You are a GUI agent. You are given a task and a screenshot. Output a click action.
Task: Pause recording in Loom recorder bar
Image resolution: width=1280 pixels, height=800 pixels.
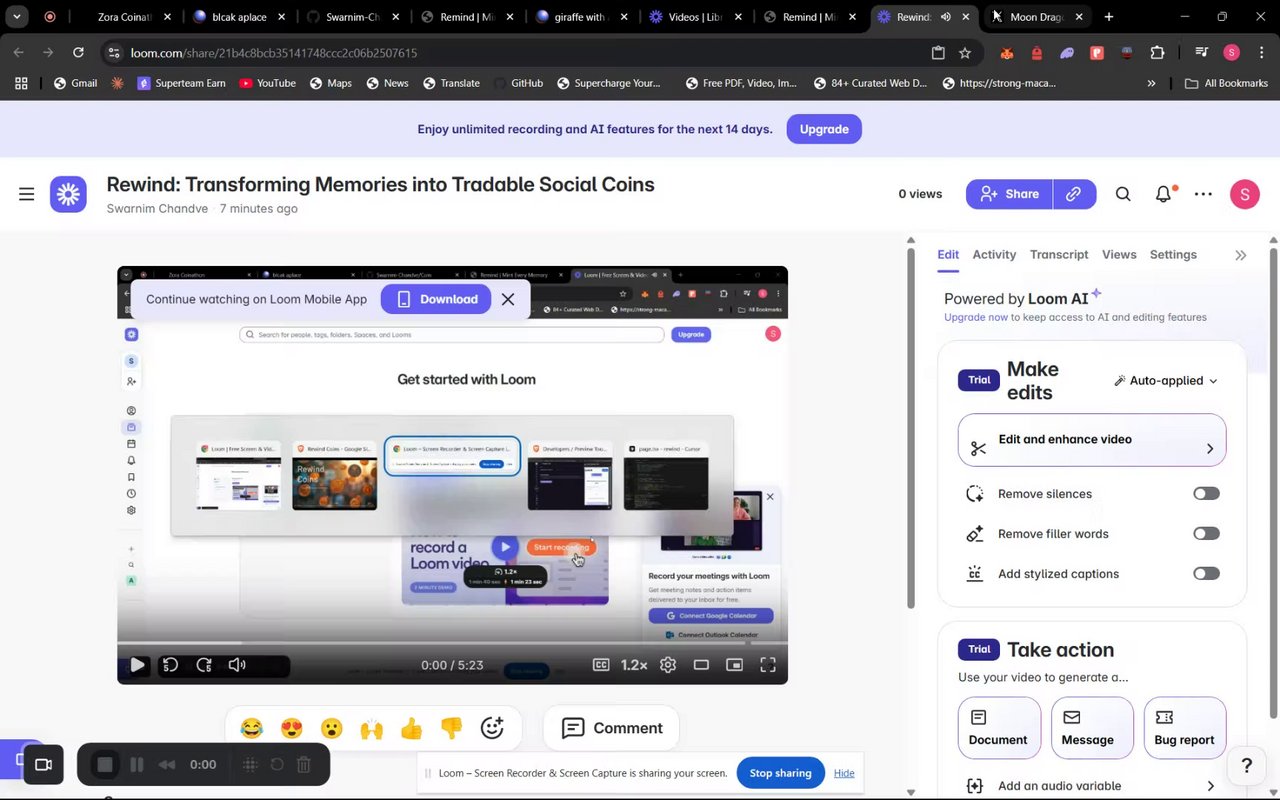[x=137, y=765]
